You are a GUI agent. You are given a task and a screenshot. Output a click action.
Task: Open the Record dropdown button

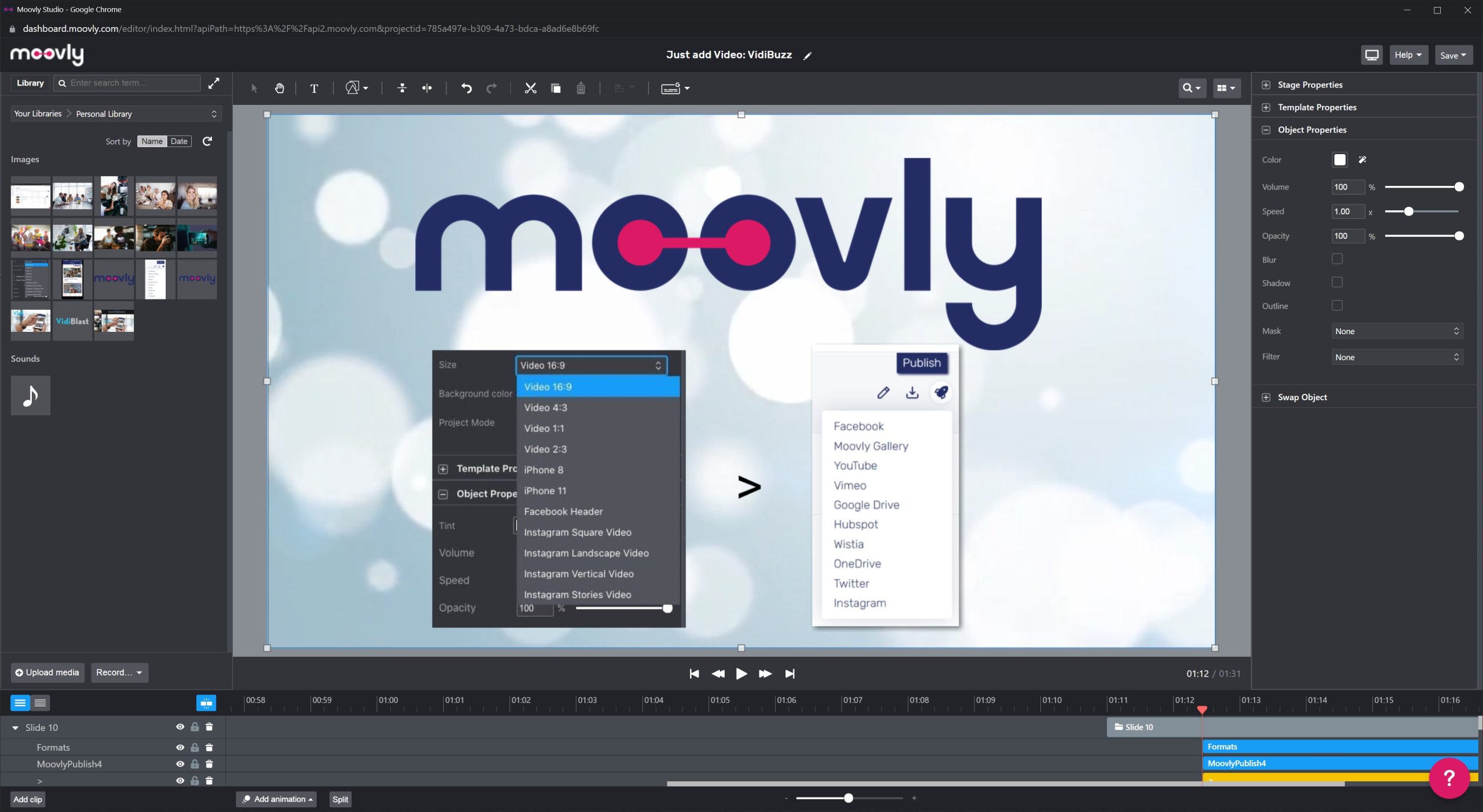[x=119, y=672]
